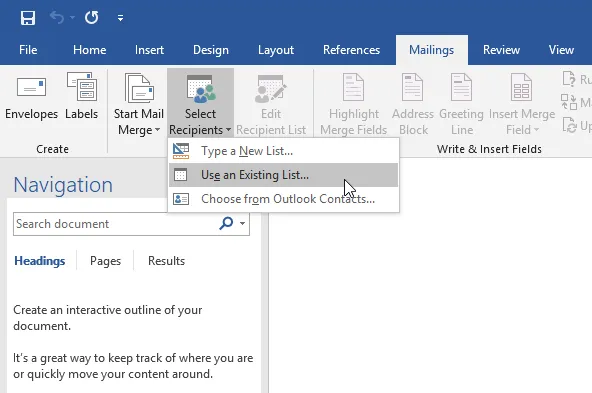This screenshot has height=393, width=592.
Task: Open Customize Quick Access Toolbar dropdown
Action: 120,18
